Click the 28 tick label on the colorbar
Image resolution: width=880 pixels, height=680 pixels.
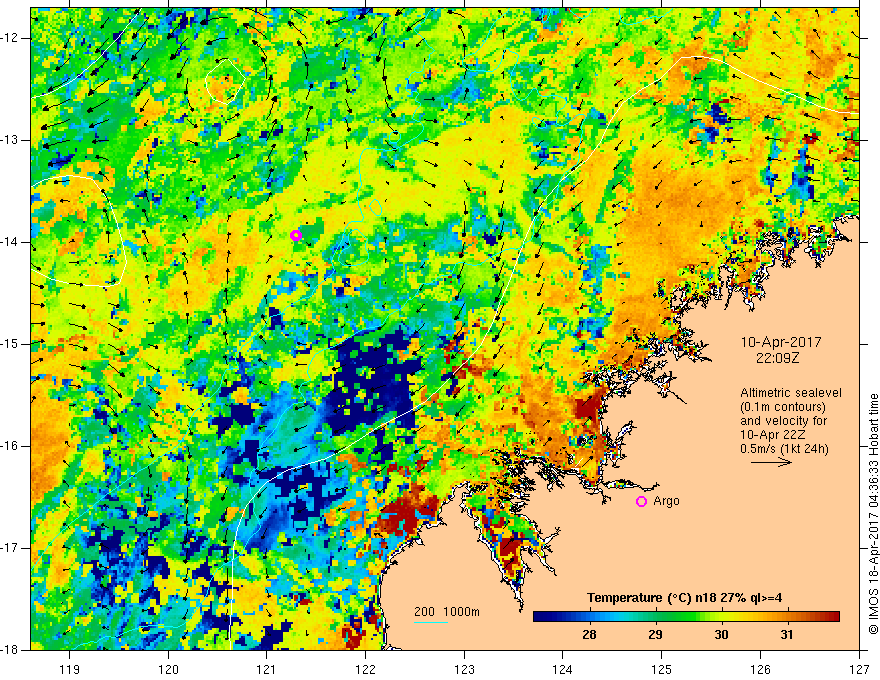click(589, 635)
